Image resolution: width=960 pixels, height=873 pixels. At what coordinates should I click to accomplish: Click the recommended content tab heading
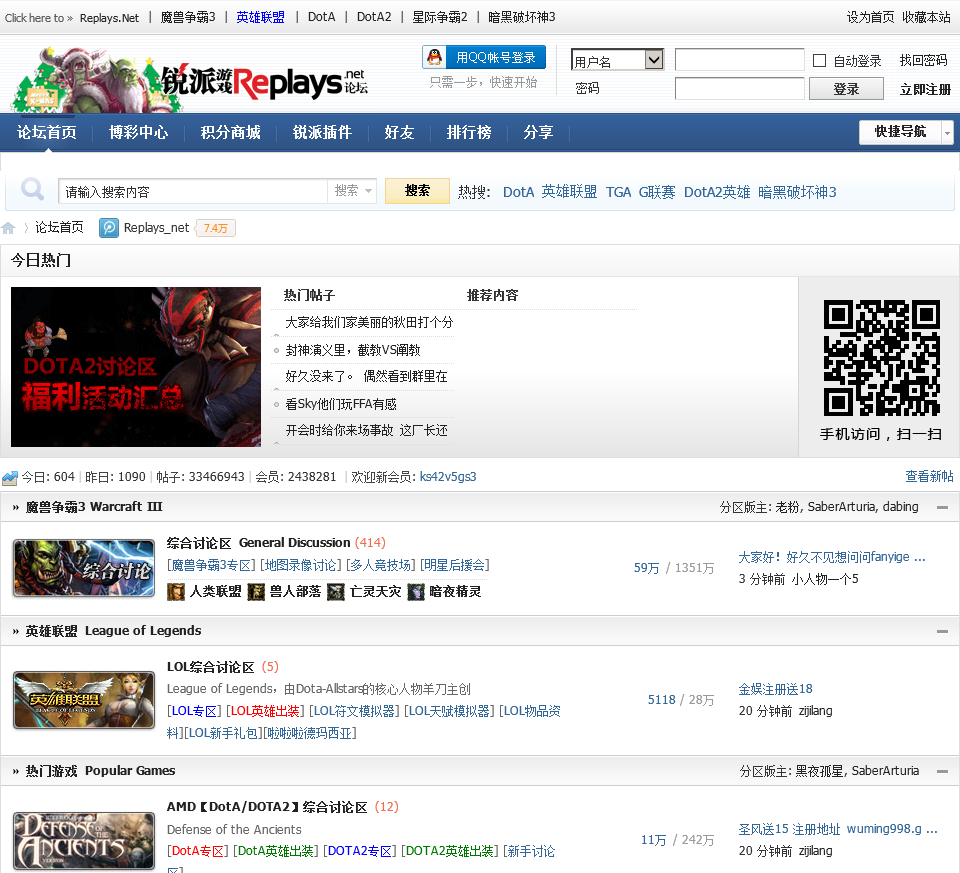[x=492, y=295]
